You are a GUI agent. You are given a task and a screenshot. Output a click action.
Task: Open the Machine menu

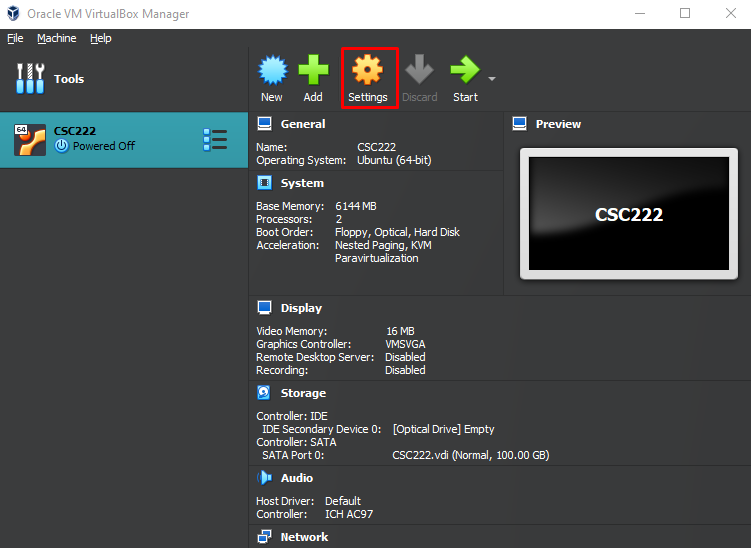click(56, 38)
